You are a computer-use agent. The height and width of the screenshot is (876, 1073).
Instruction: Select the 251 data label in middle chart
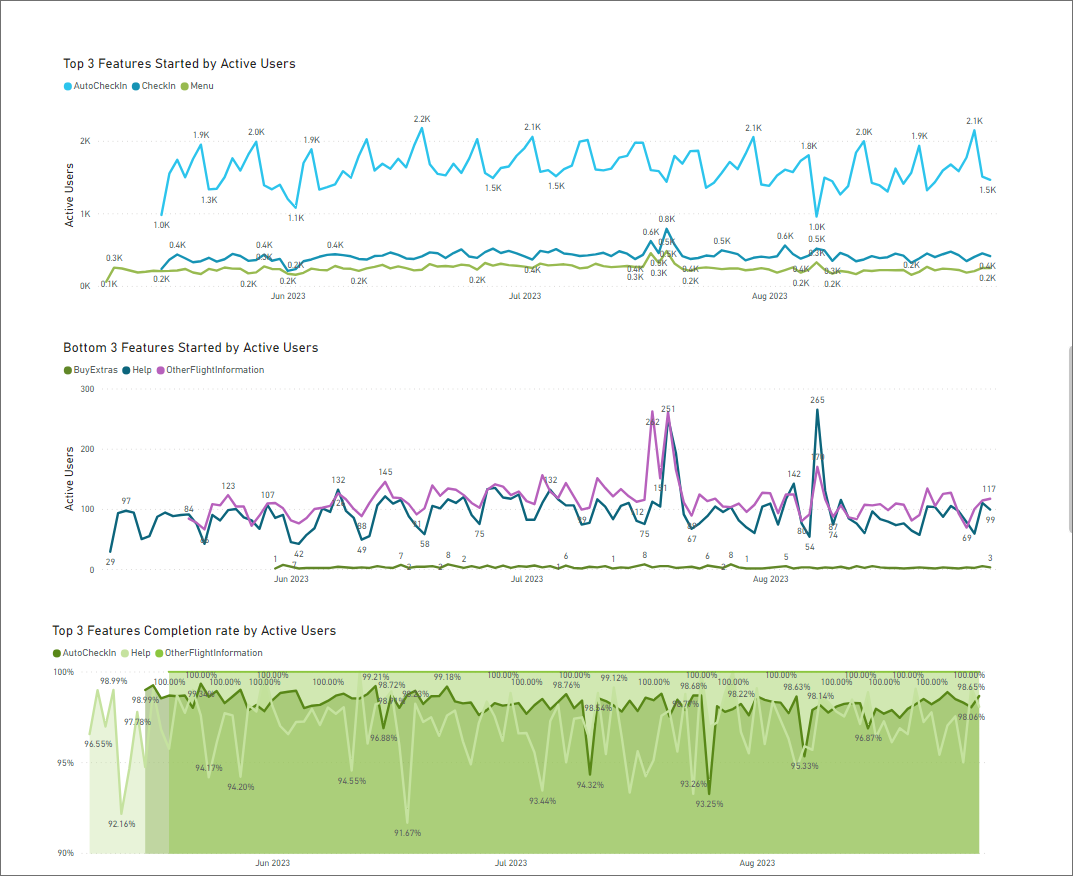click(x=668, y=409)
